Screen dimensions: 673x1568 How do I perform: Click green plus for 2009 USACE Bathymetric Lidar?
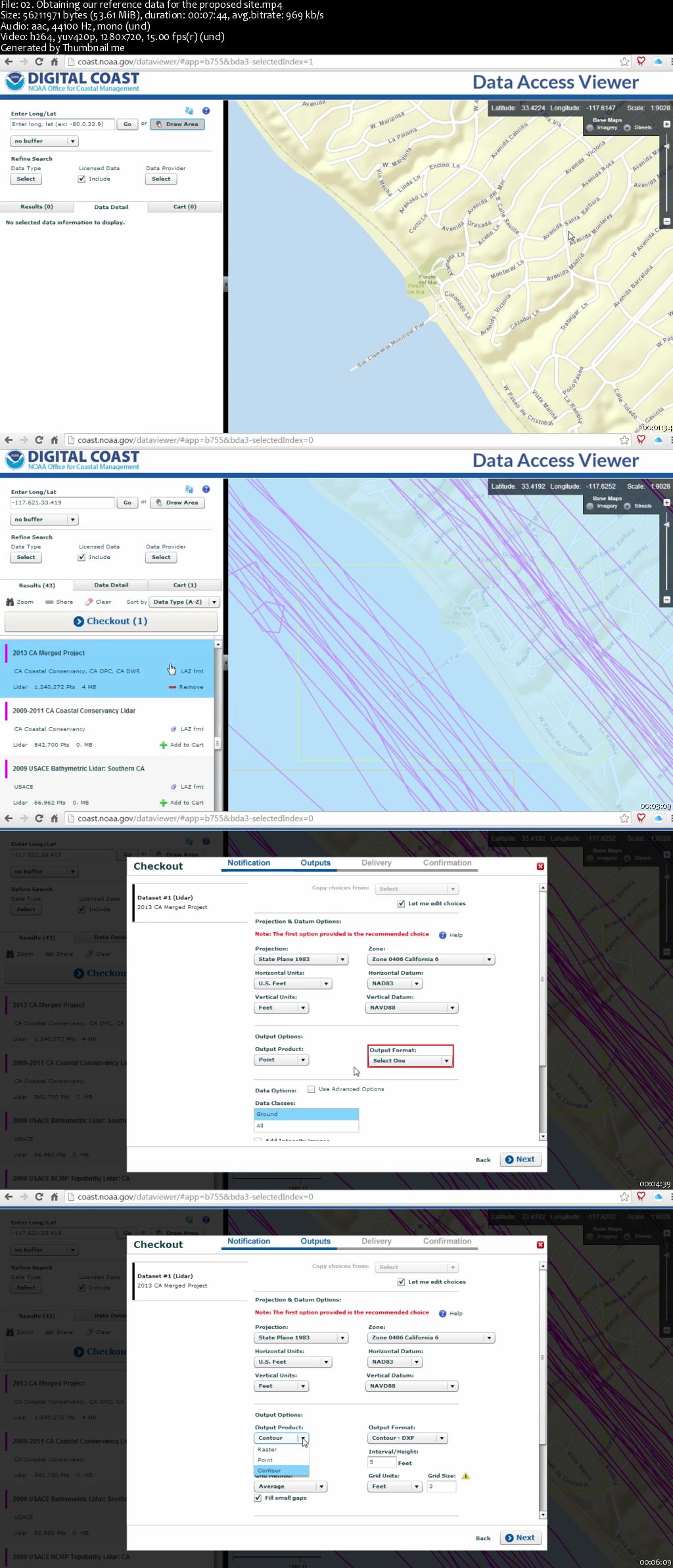pyautogui.click(x=163, y=803)
